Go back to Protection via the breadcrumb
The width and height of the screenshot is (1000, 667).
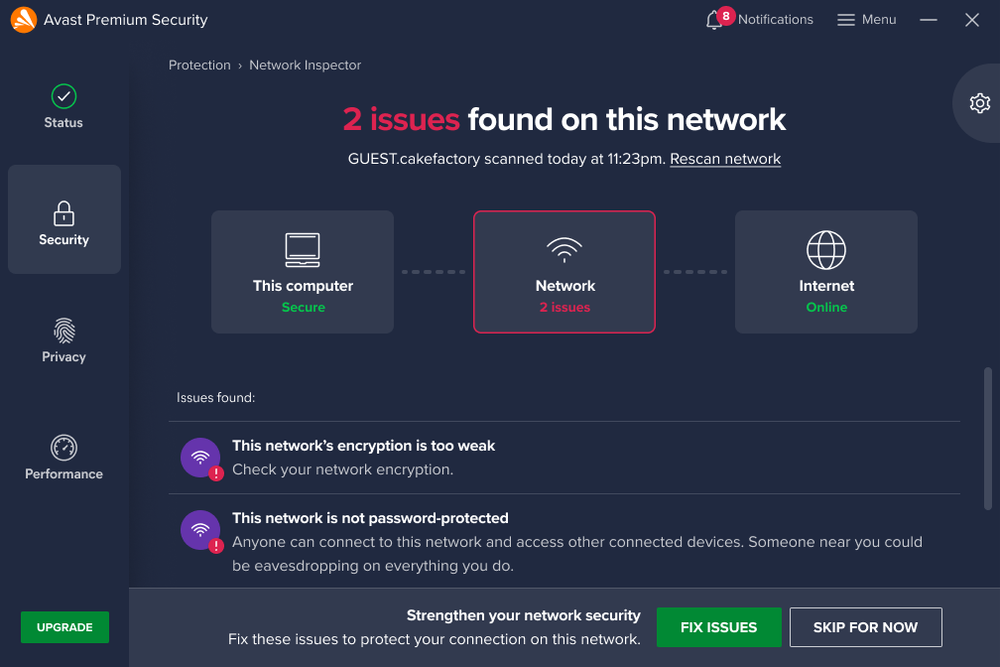pyautogui.click(x=199, y=64)
